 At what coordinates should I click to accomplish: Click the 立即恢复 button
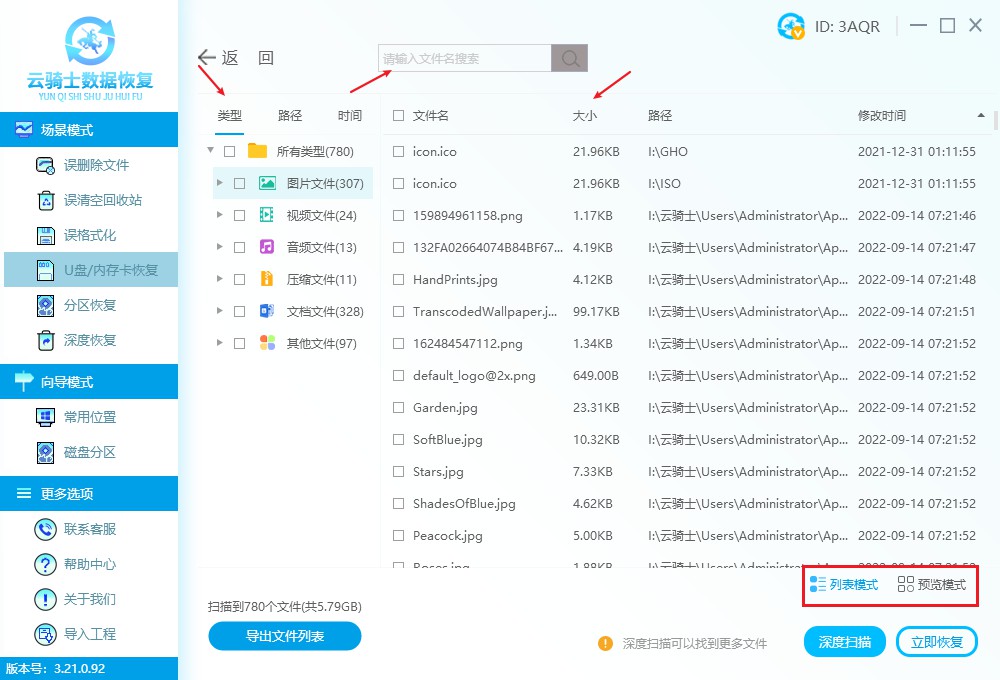(x=936, y=641)
